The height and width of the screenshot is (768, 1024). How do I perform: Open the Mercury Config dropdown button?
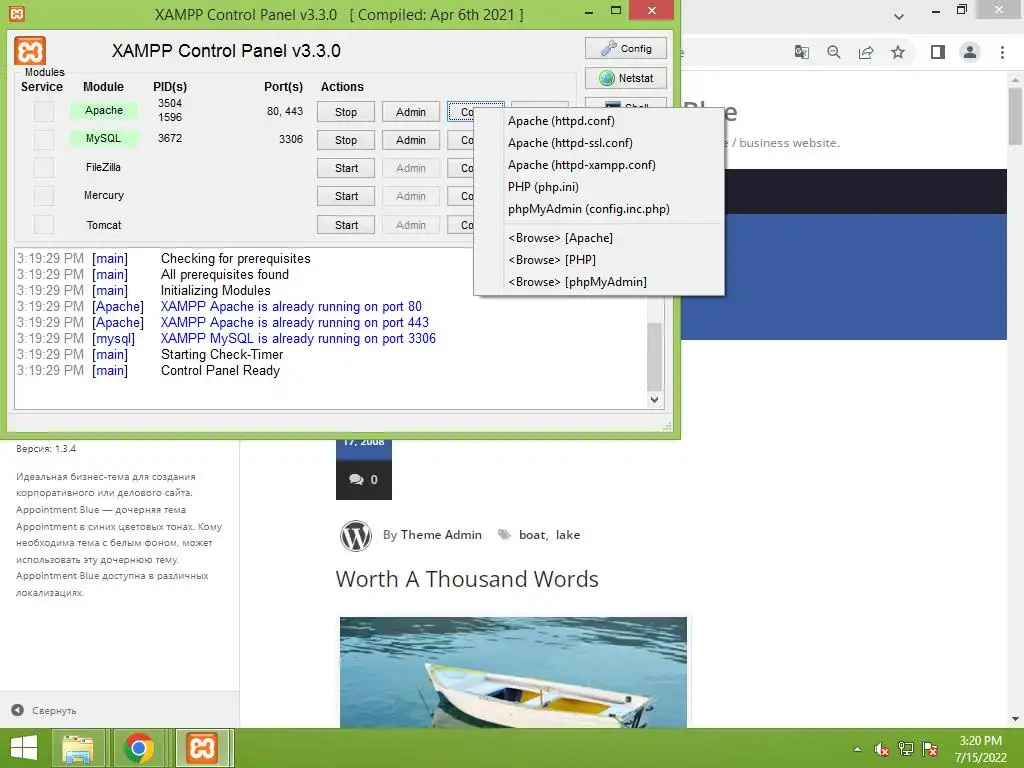[460, 196]
